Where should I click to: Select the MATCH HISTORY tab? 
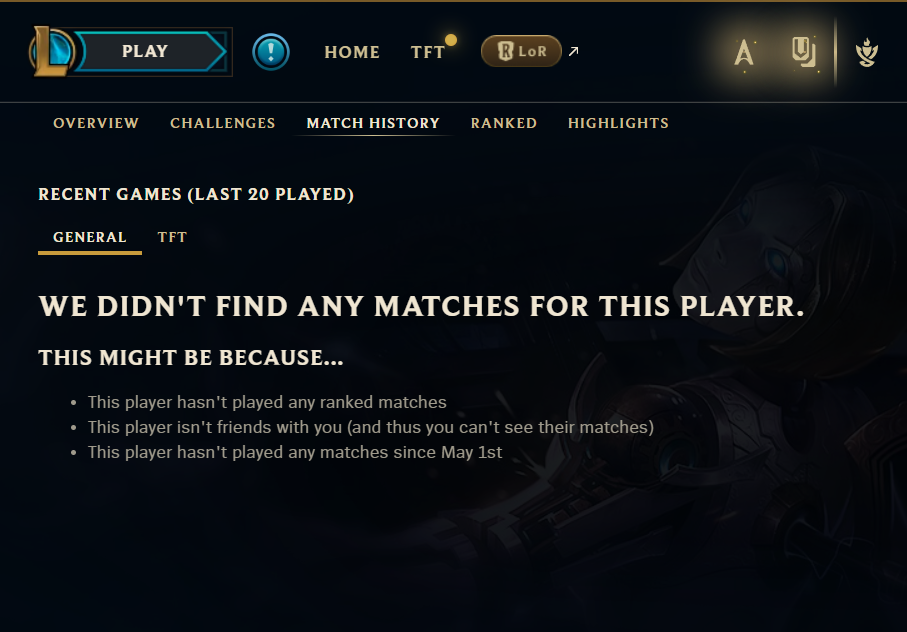(373, 123)
